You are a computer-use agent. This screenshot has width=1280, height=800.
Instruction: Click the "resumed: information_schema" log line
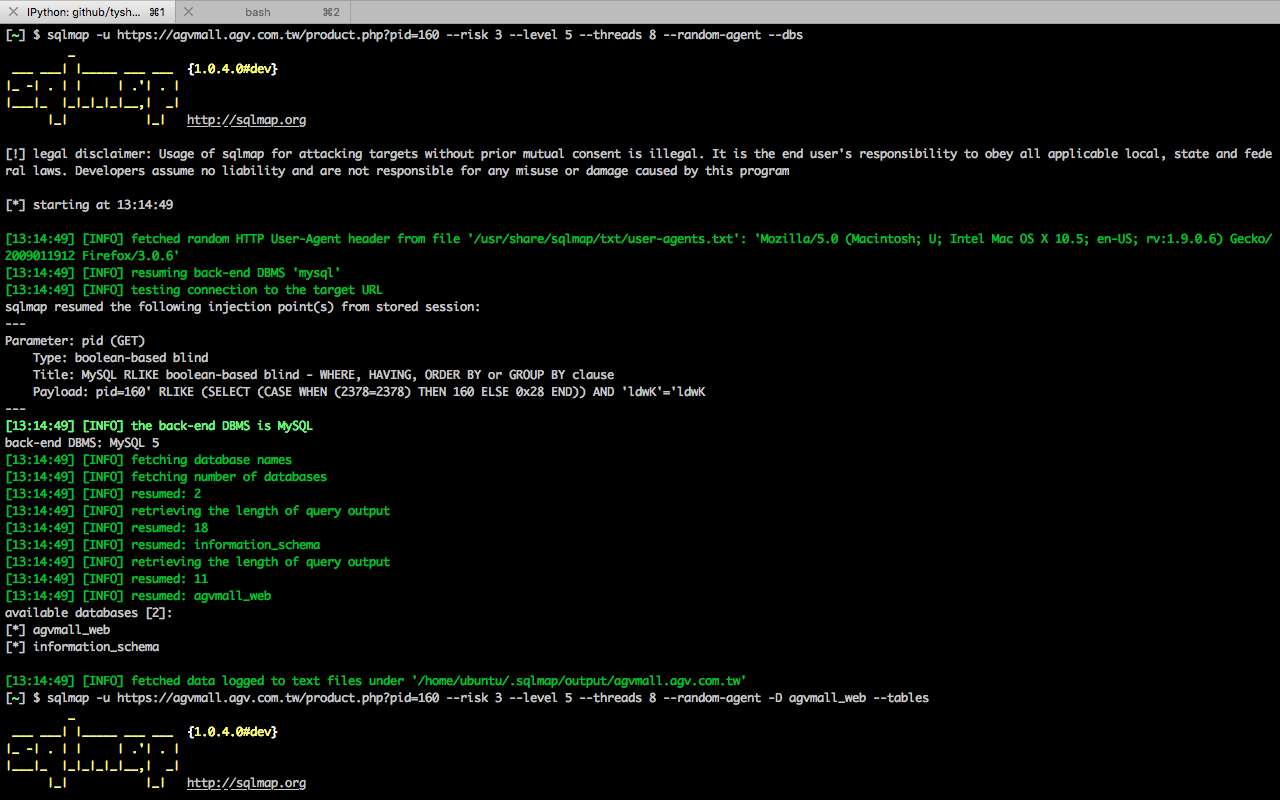(x=163, y=545)
